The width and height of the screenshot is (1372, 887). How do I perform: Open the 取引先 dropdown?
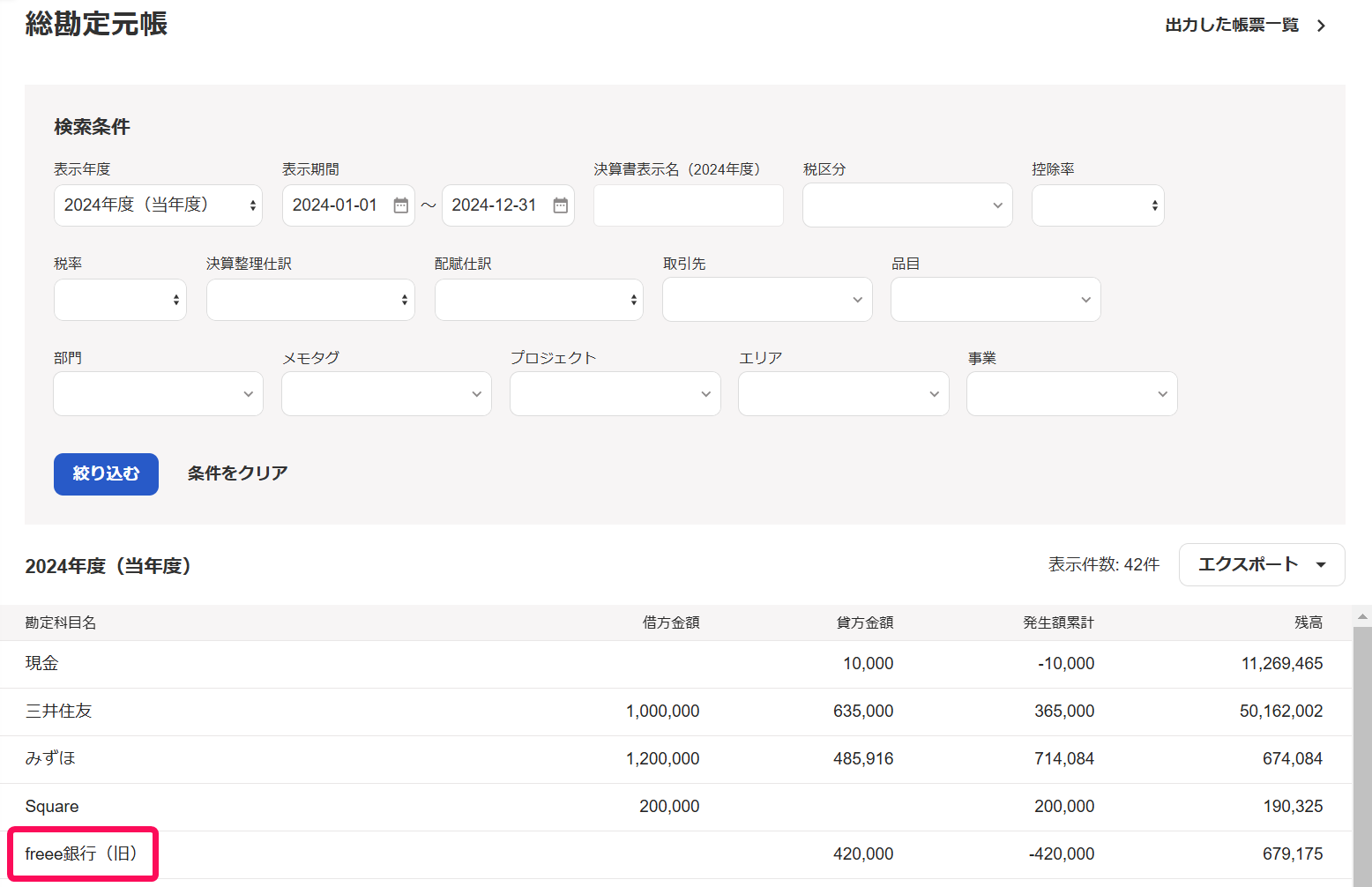pos(767,300)
